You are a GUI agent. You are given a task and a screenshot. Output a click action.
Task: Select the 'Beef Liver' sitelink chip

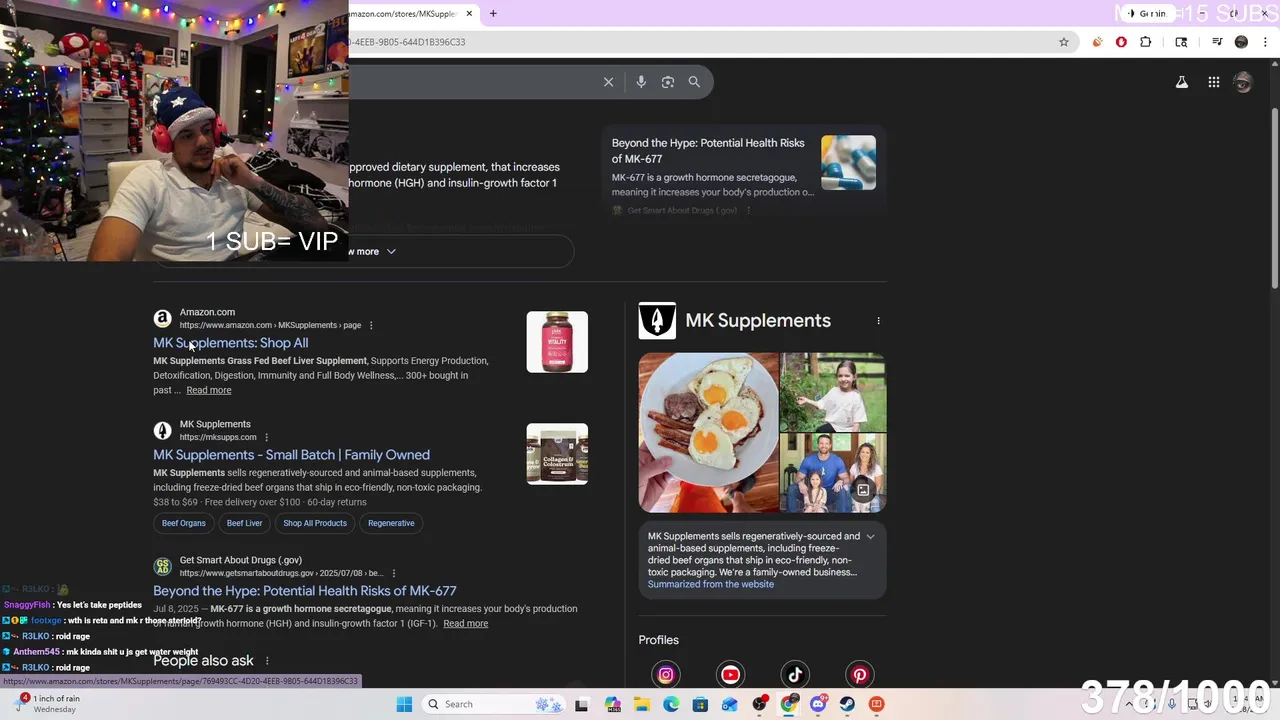click(244, 523)
